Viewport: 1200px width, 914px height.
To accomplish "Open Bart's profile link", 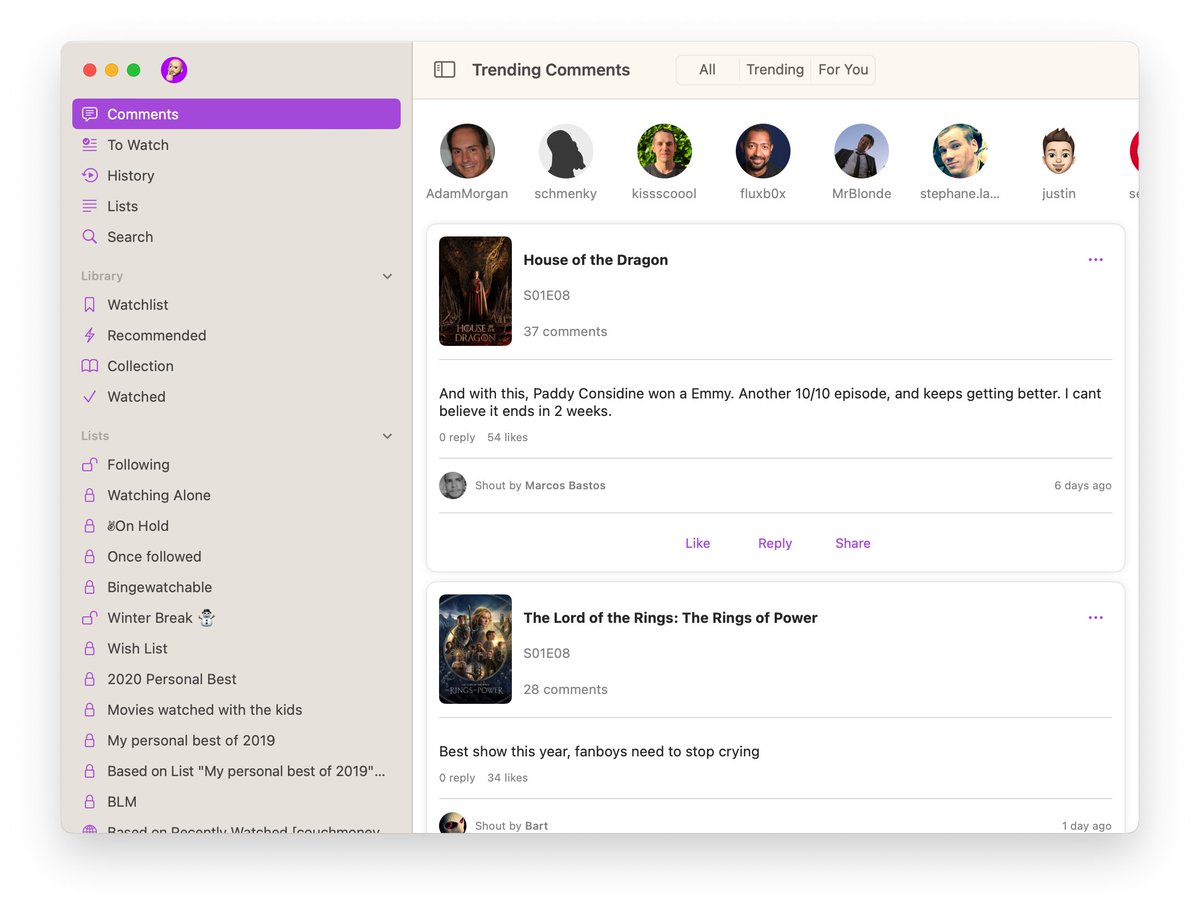I will [536, 826].
